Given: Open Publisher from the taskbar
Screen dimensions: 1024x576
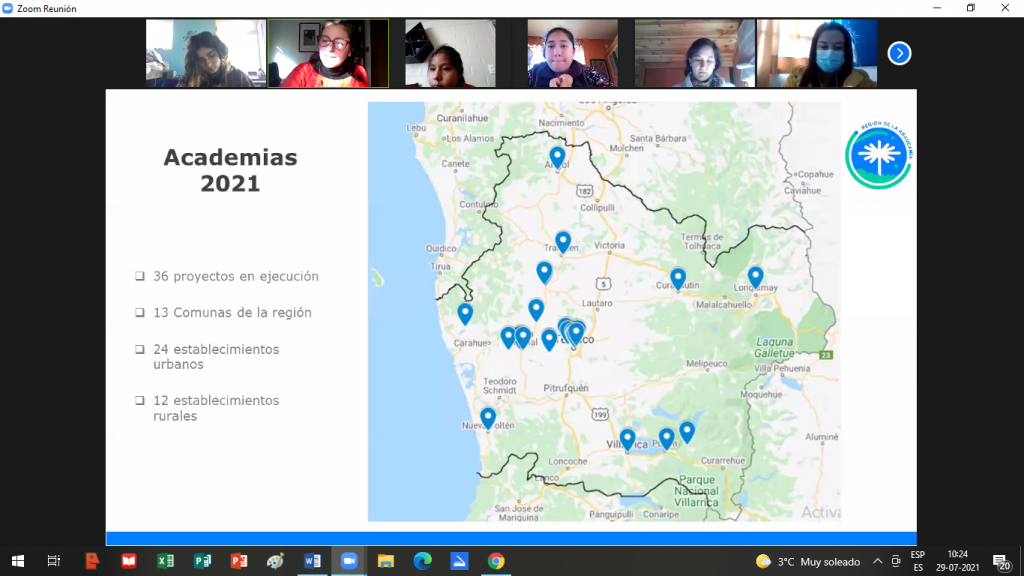Looking at the screenshot, I should 202,561.
